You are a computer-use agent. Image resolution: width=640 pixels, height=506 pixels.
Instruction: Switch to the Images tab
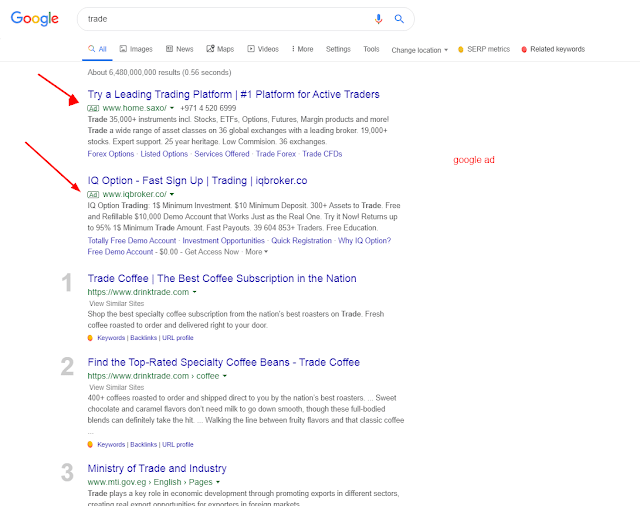136,49
